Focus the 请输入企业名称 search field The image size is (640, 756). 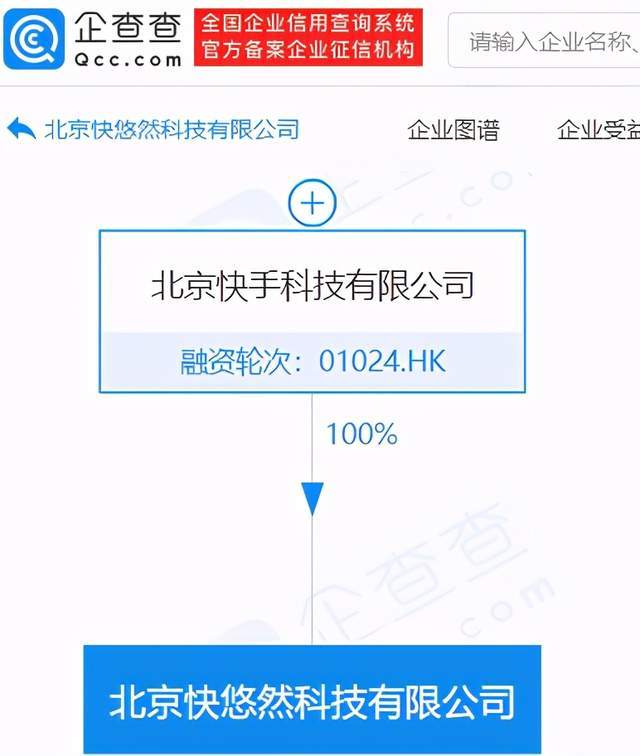point(544,40)
